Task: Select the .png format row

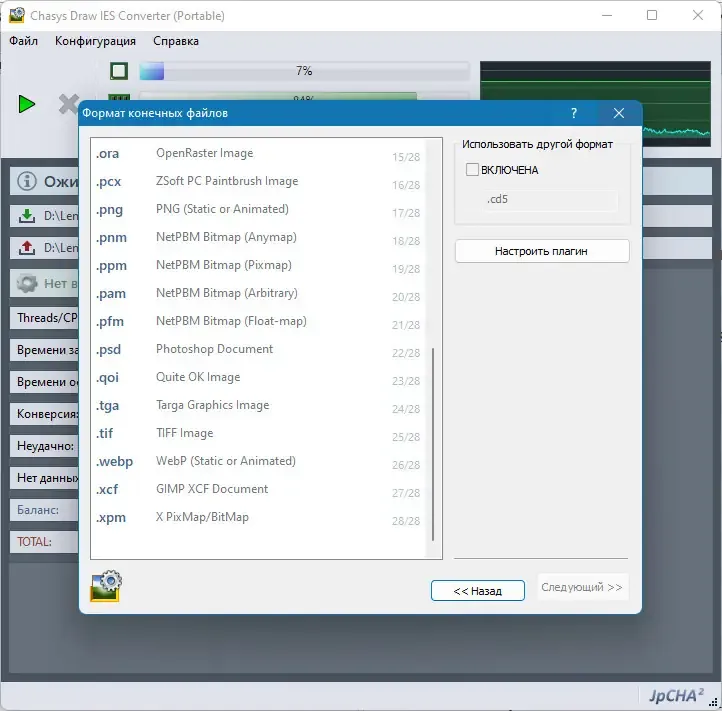Action: (x=258, y=210)
